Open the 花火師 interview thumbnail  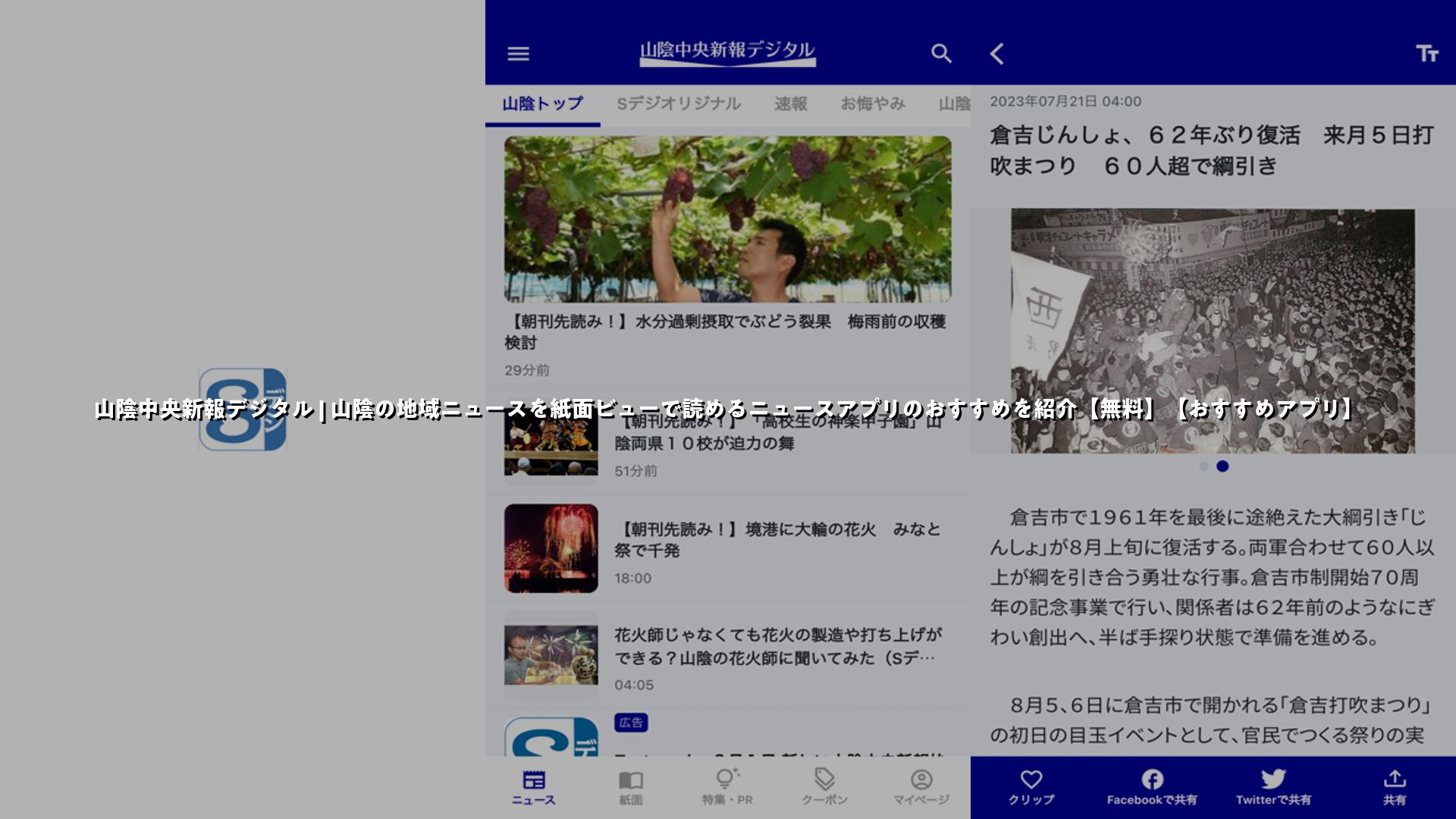point(551,655)
